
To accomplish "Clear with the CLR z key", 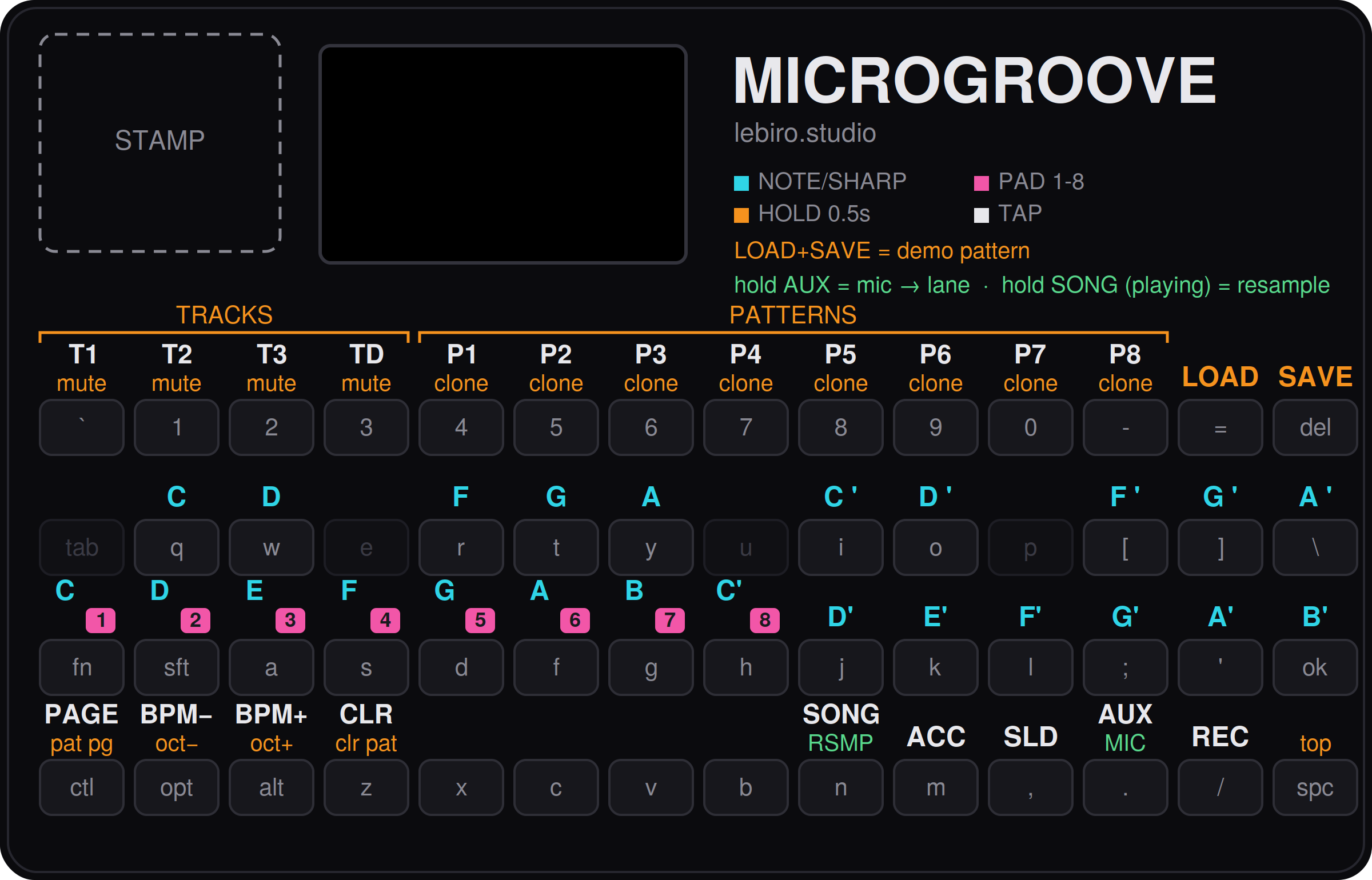I will pos(366,787).
